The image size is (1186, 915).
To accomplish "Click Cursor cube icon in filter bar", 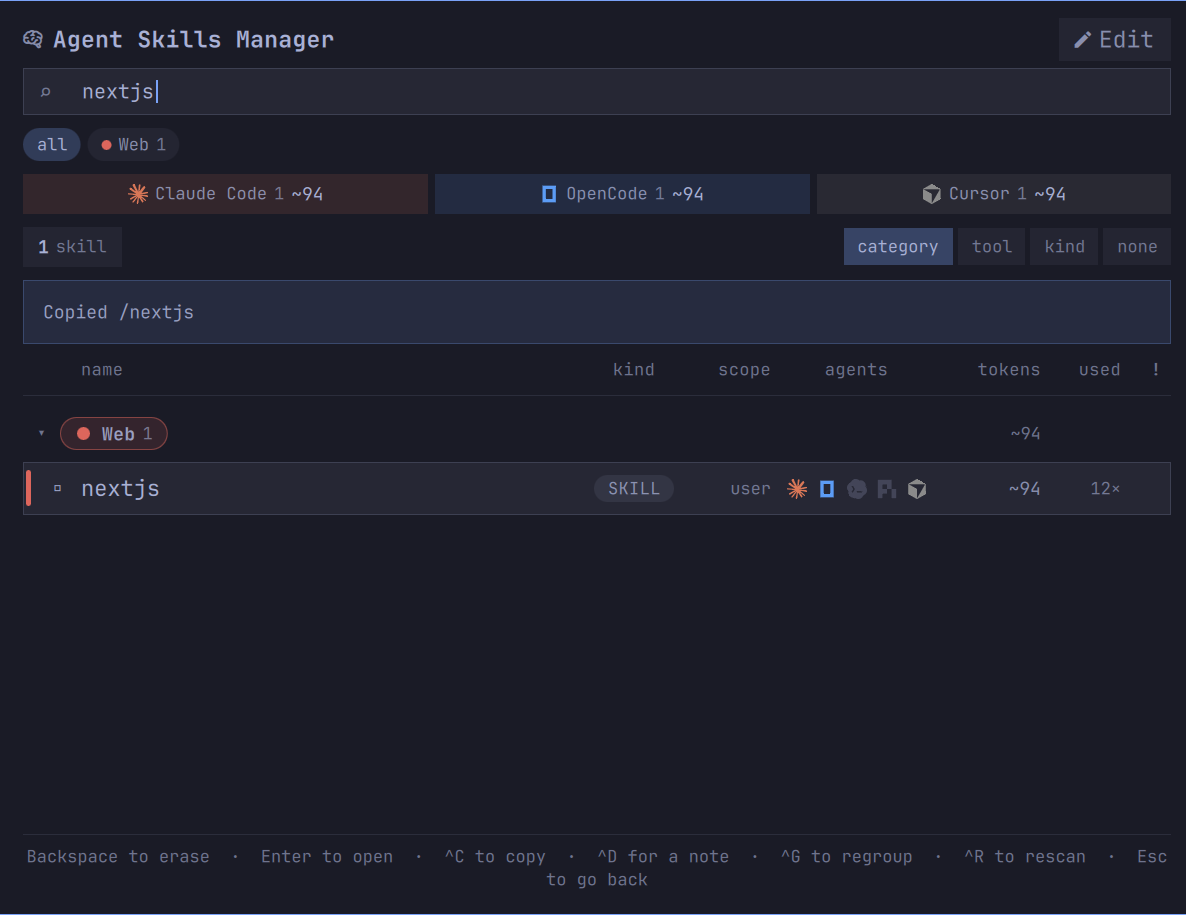I will pyautogui.click(x=932, y=194).
